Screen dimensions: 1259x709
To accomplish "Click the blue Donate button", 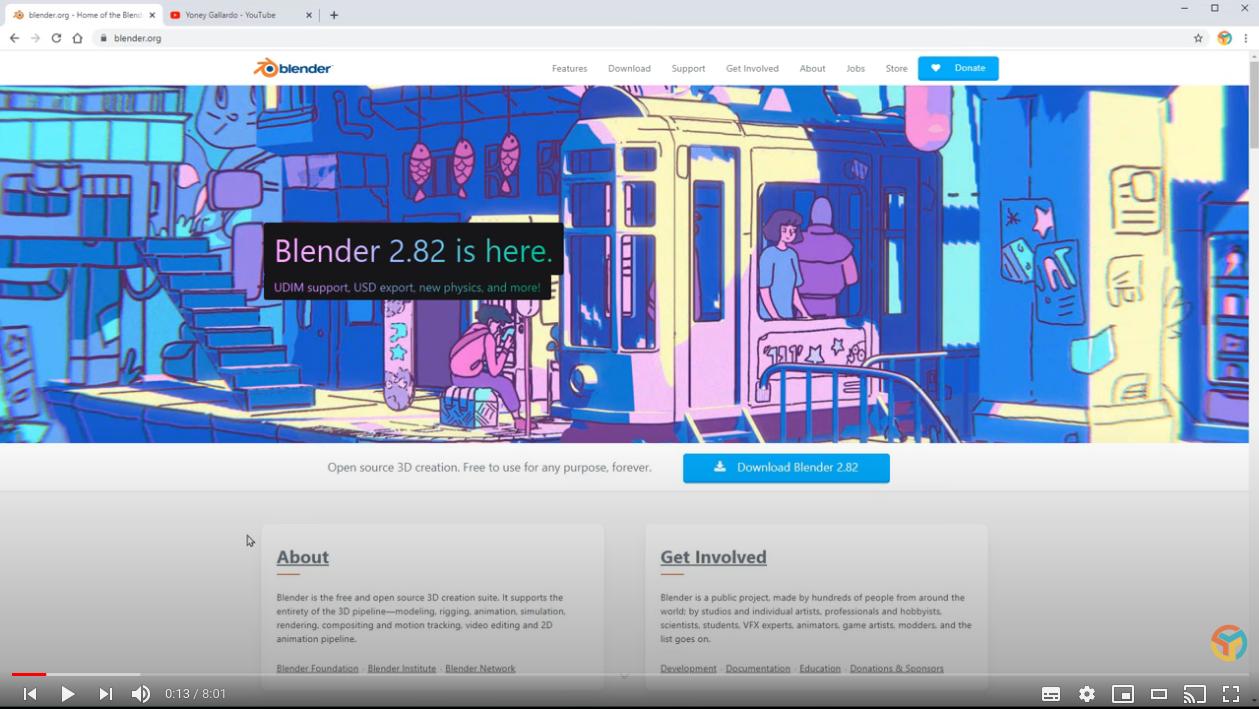I will click(958, 68).
